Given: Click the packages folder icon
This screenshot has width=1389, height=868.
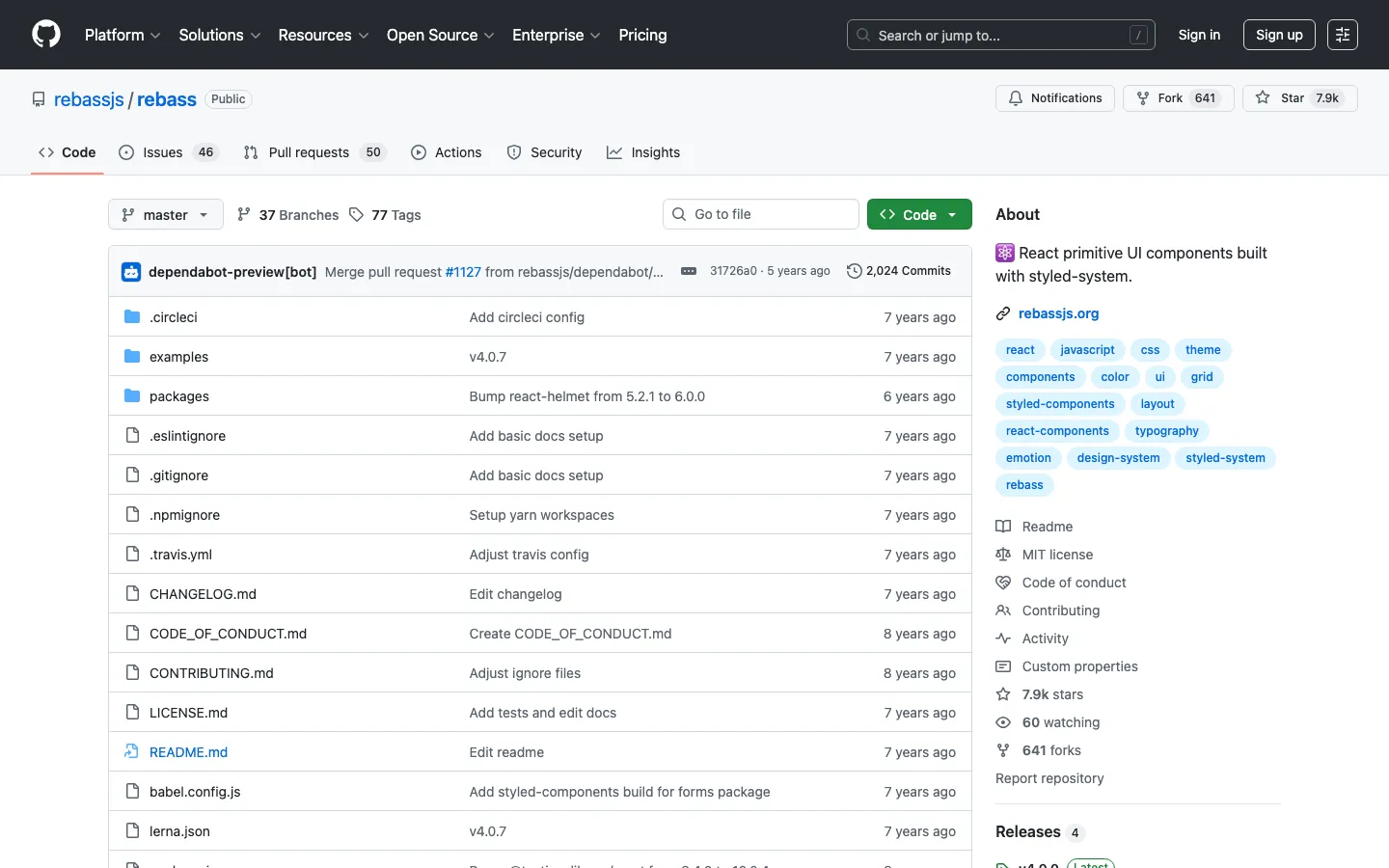Looking at the screenshot, I should [132, 395].
